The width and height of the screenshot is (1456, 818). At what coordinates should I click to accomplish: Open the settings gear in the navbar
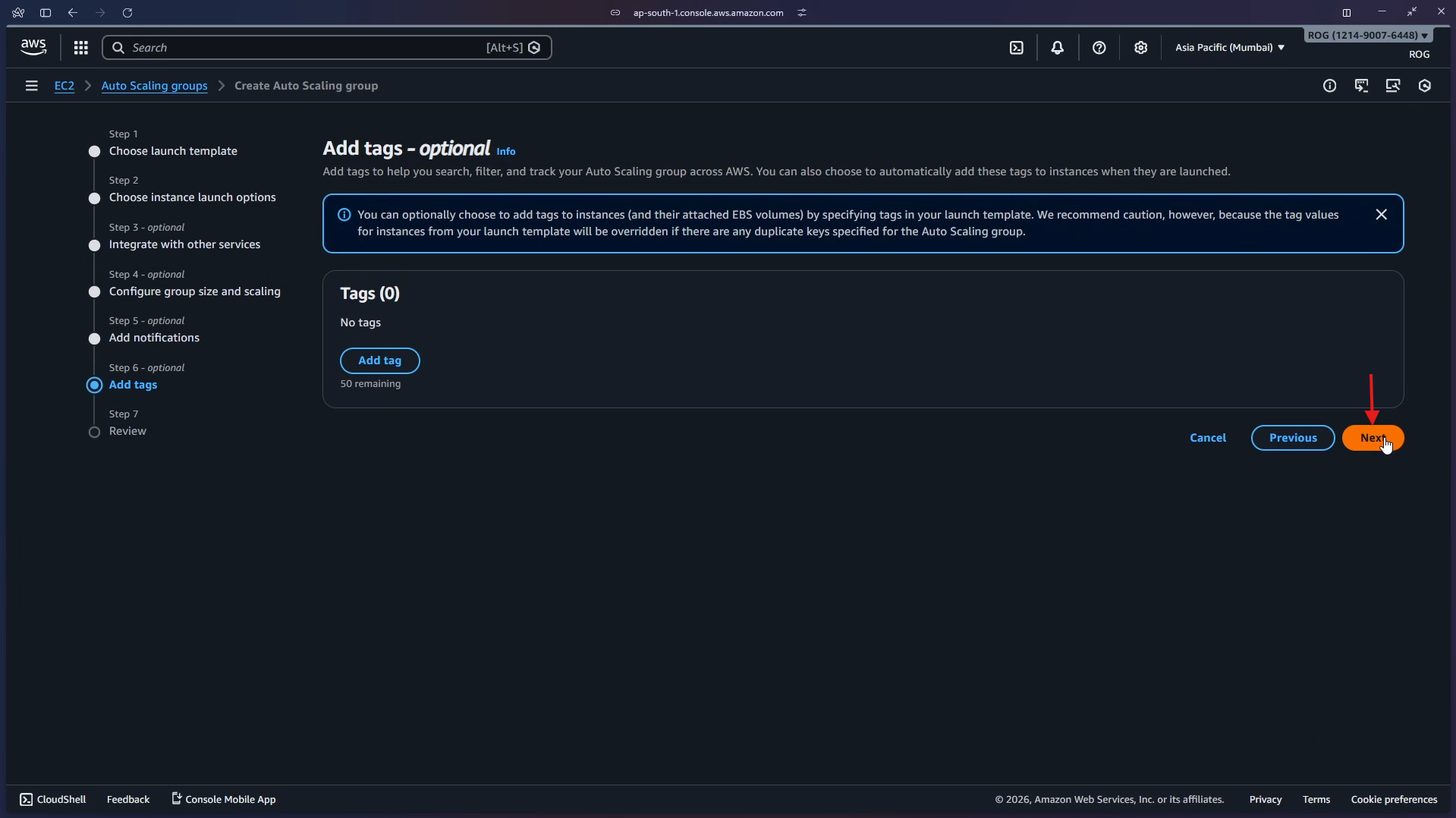pos(1141,47)
